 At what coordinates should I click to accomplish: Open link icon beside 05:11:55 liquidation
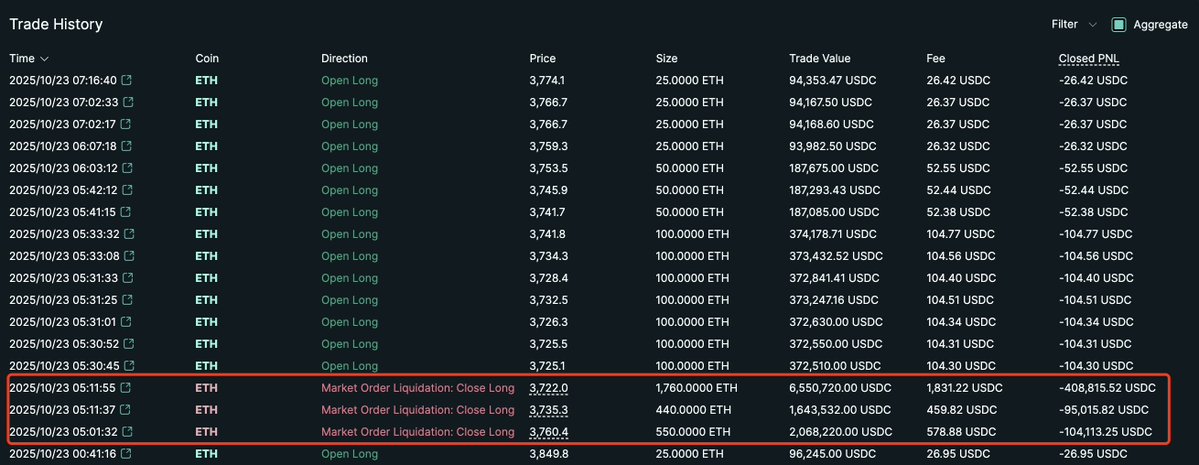coord(127,388)
